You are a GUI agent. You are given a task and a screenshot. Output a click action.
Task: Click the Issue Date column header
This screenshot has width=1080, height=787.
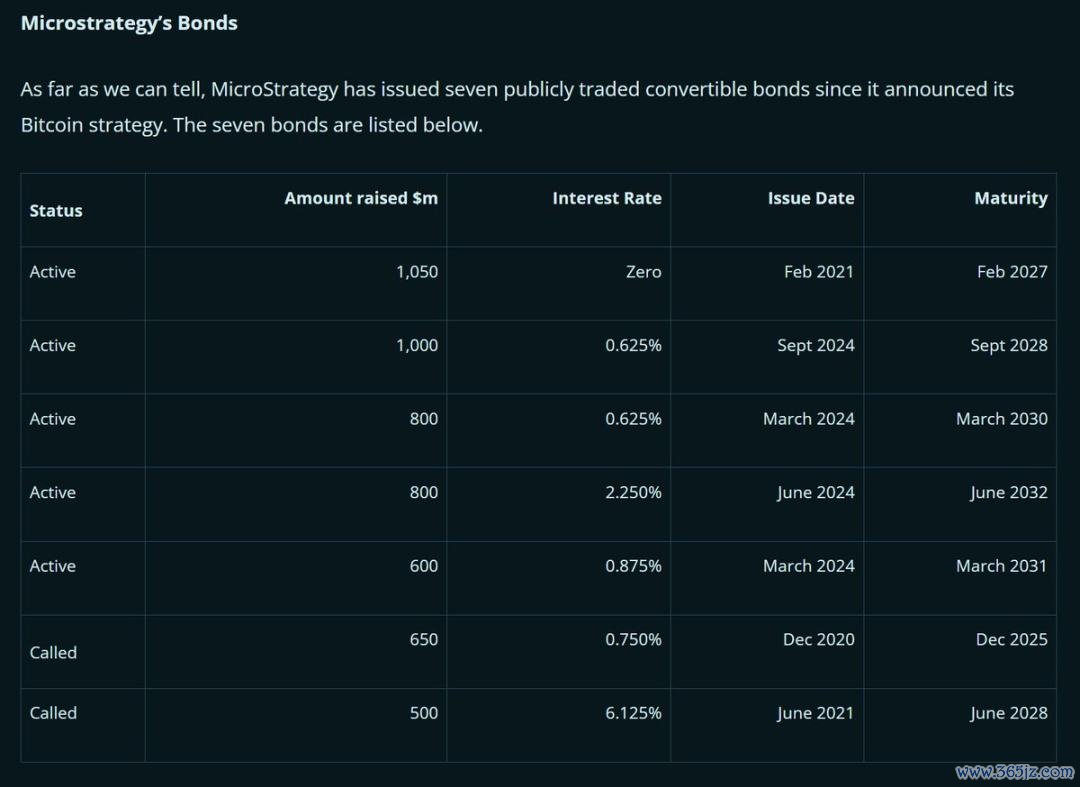pyautogui.click(x=810, y=198)
